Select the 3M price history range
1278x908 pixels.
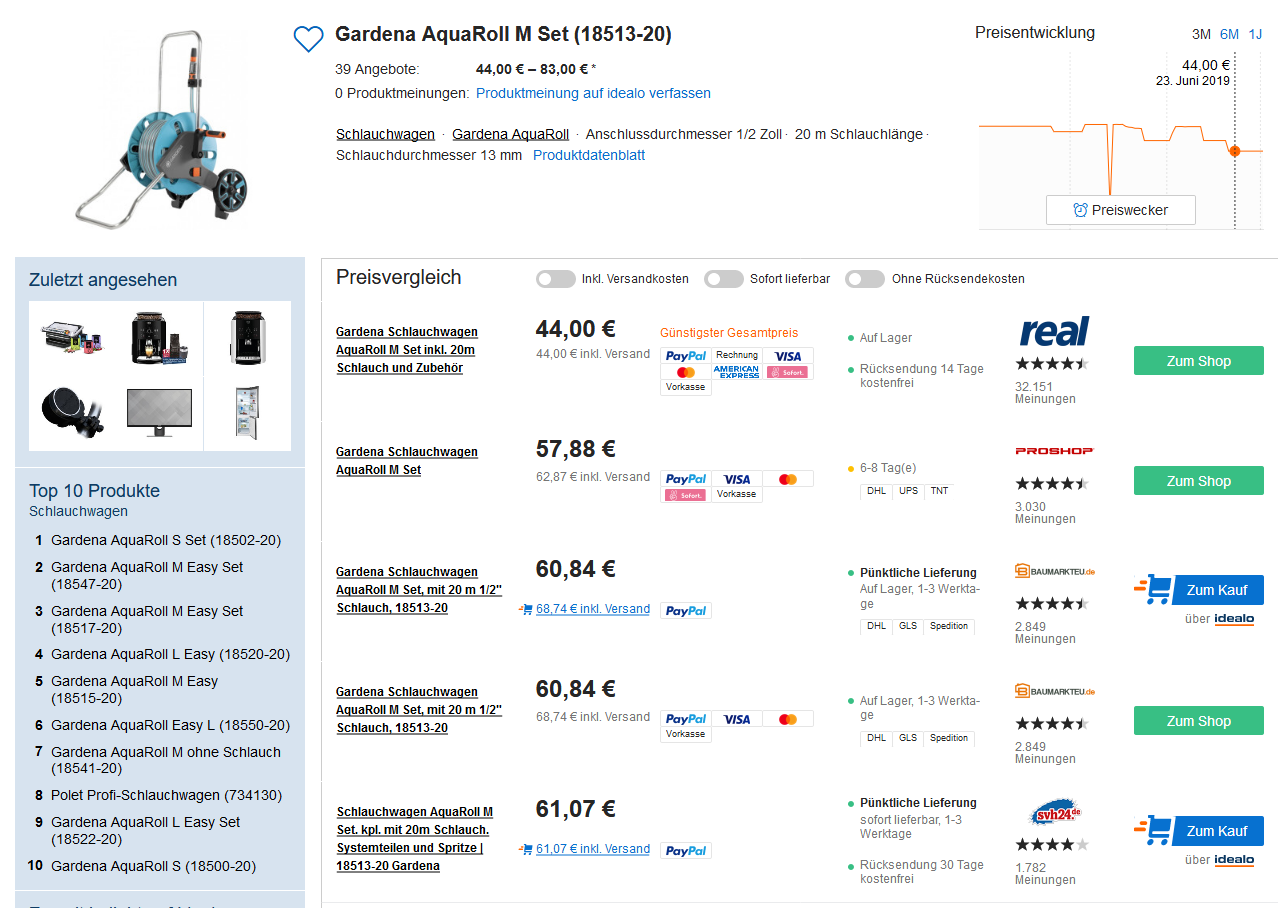1201,34
